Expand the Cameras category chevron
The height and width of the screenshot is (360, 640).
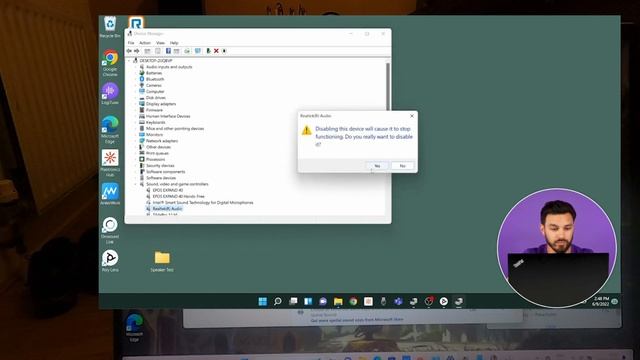(136, 85)
